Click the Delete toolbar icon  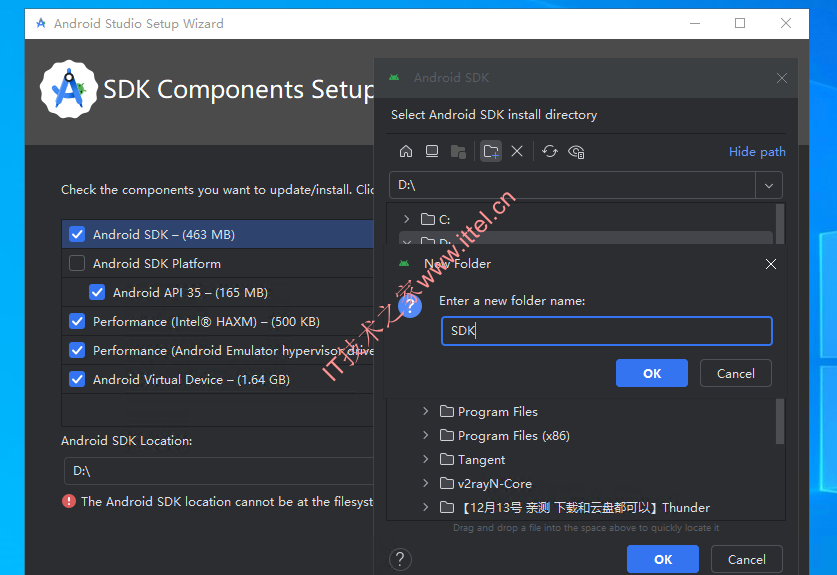click(517, 152)
